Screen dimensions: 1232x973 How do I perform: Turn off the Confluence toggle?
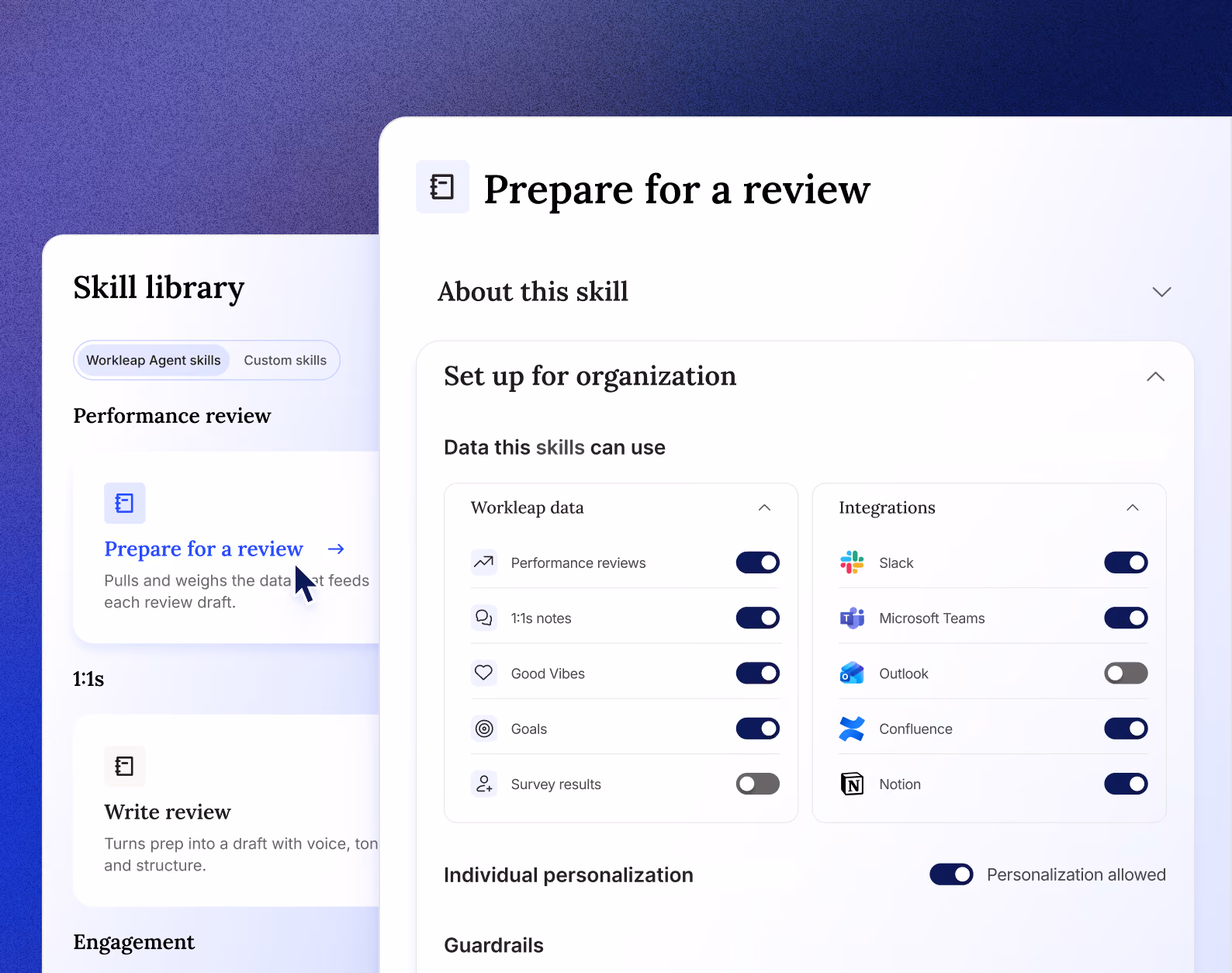1126,729
